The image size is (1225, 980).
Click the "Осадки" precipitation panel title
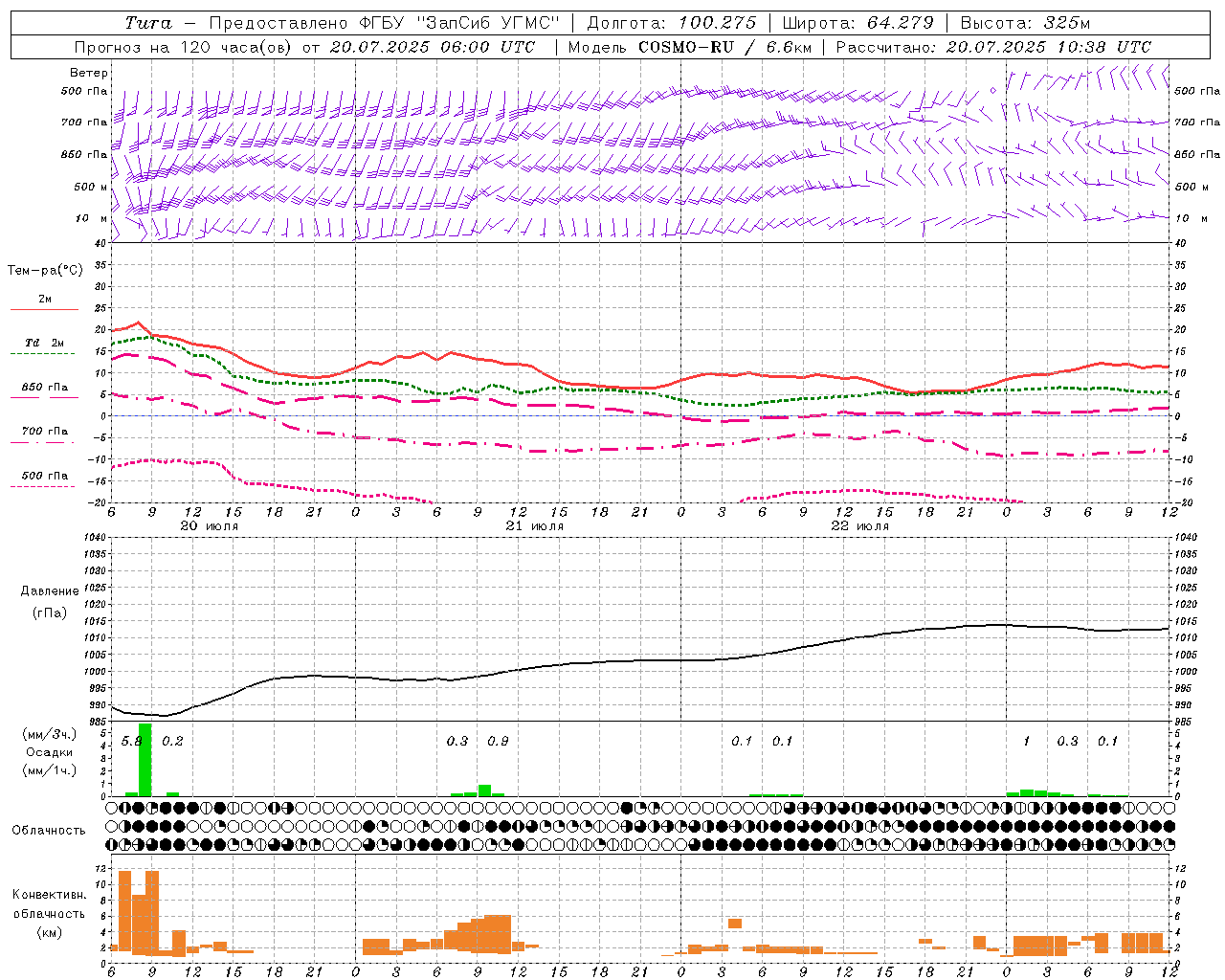(48, 752)
